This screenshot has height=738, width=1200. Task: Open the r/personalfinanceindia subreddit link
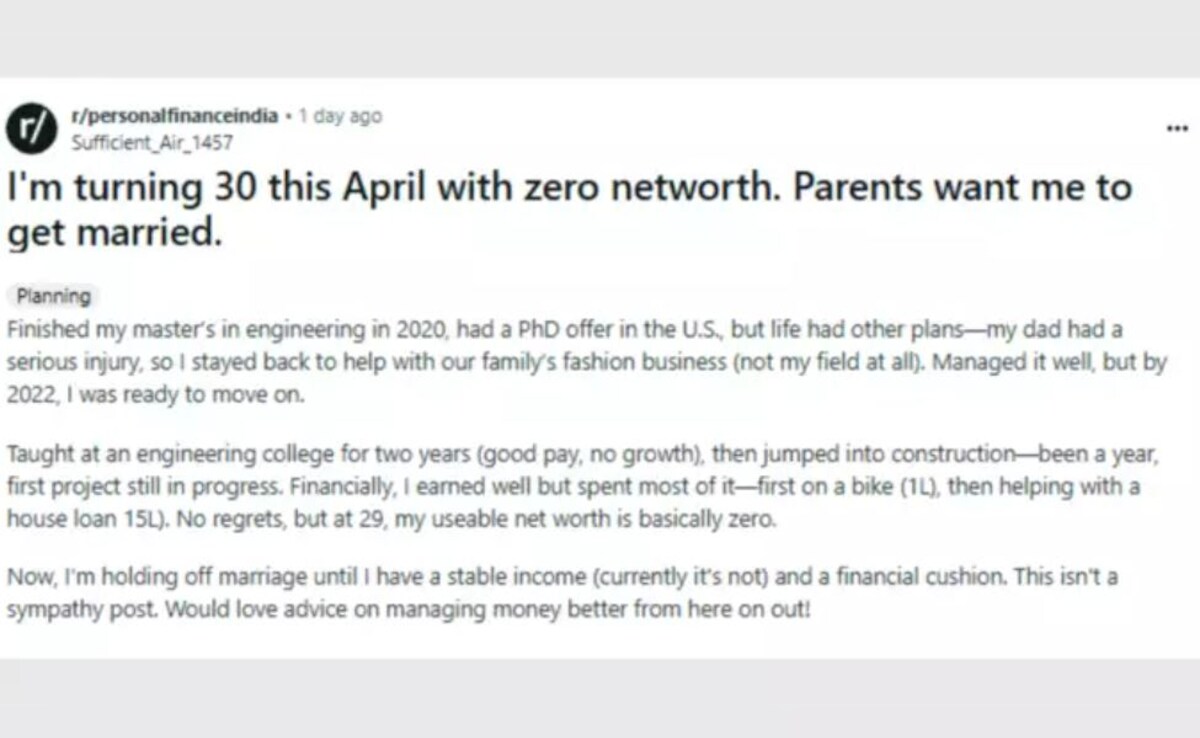(x=175, y=117)
